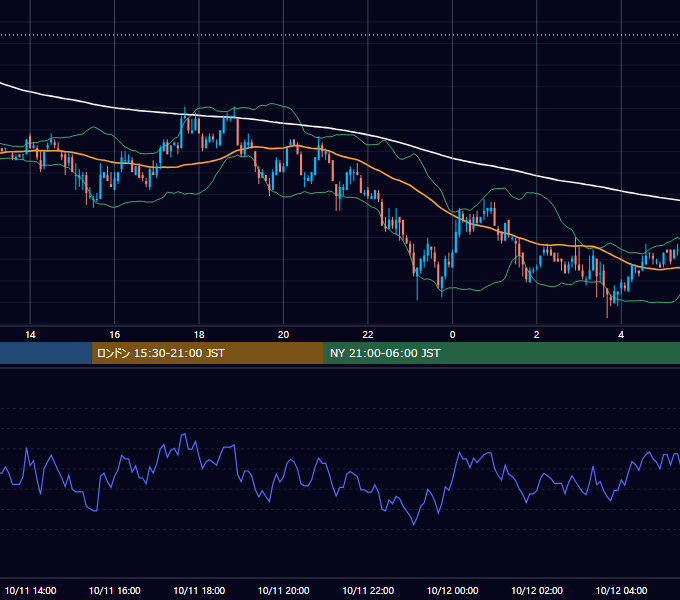Click the 18 hour label on price chart axis
Screen dimensions: 680x600
tap(199, 335)
